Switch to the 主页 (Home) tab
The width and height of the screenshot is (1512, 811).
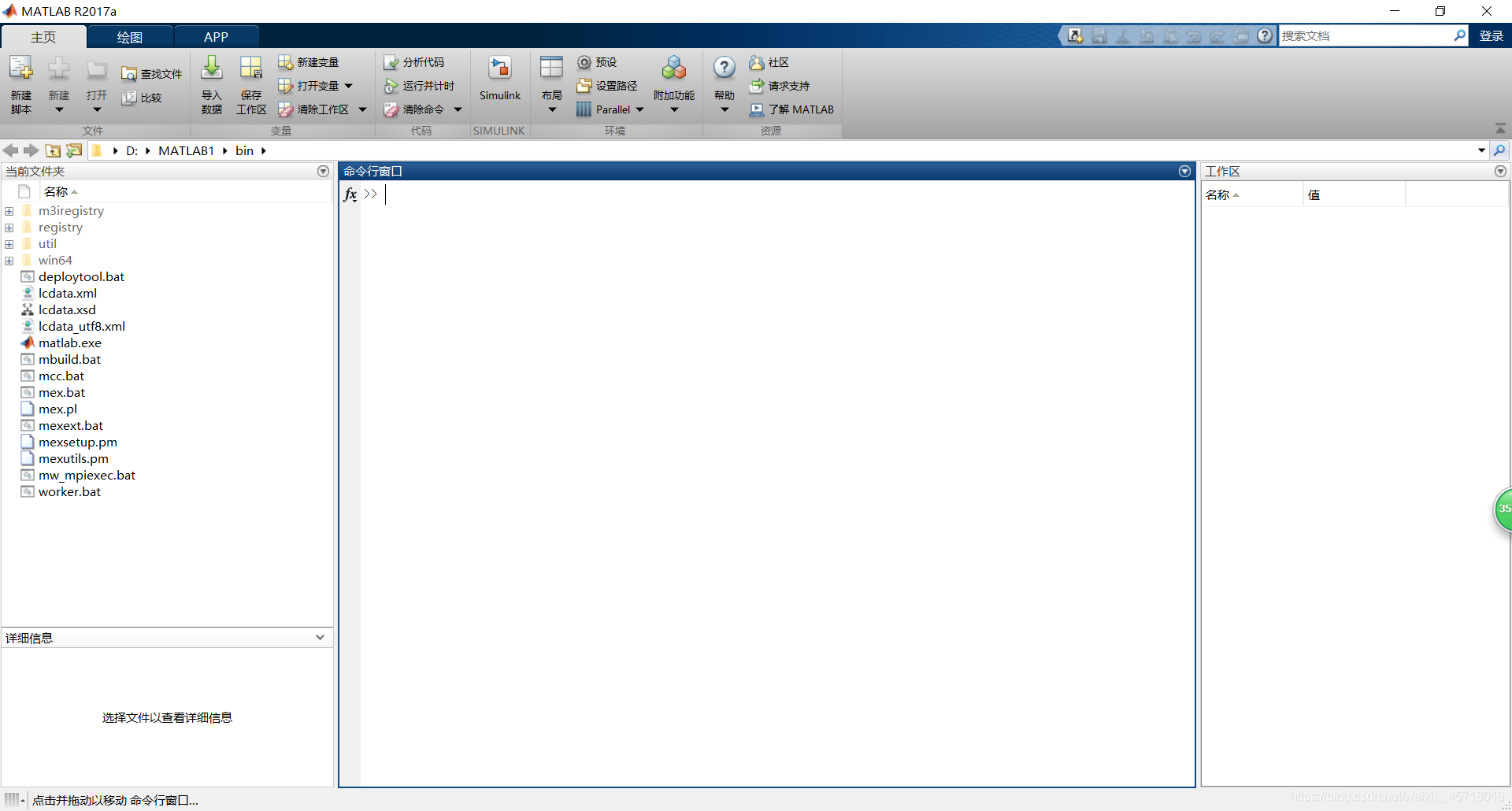(x=43, y=37)
